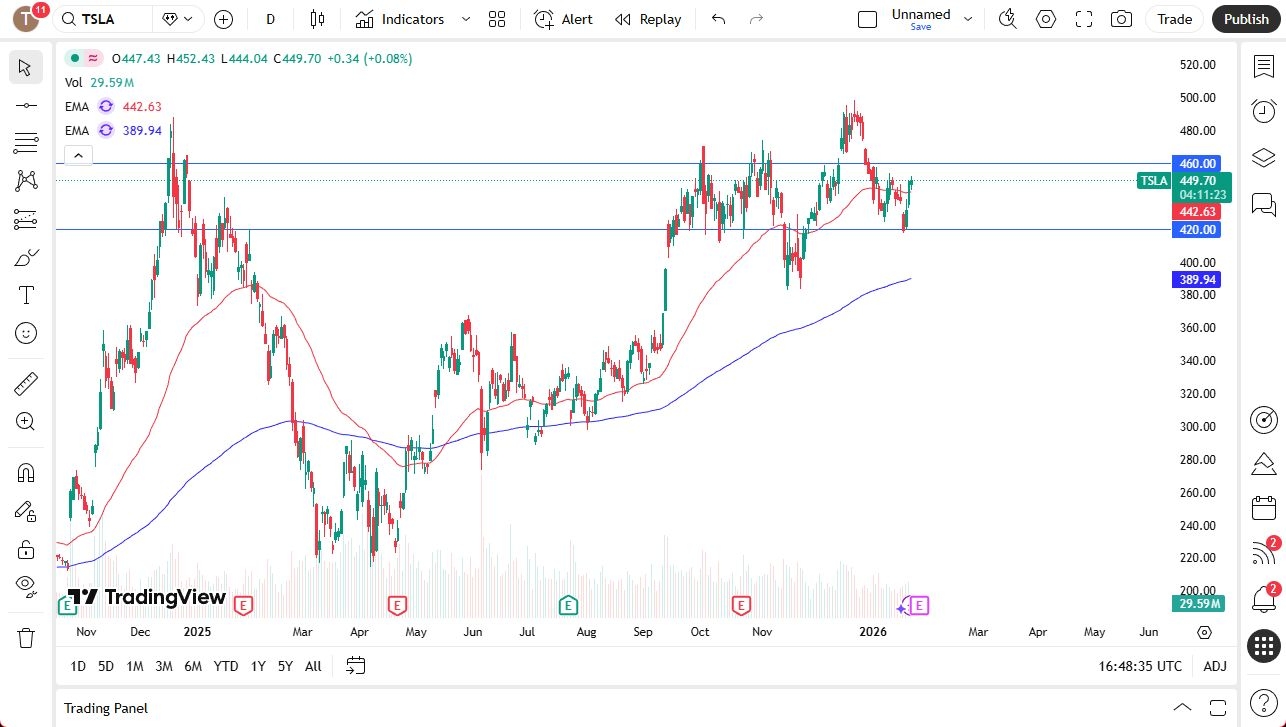Toggle lock all drawings padlock
This screenshot has height=727, width=1286.
26,549
